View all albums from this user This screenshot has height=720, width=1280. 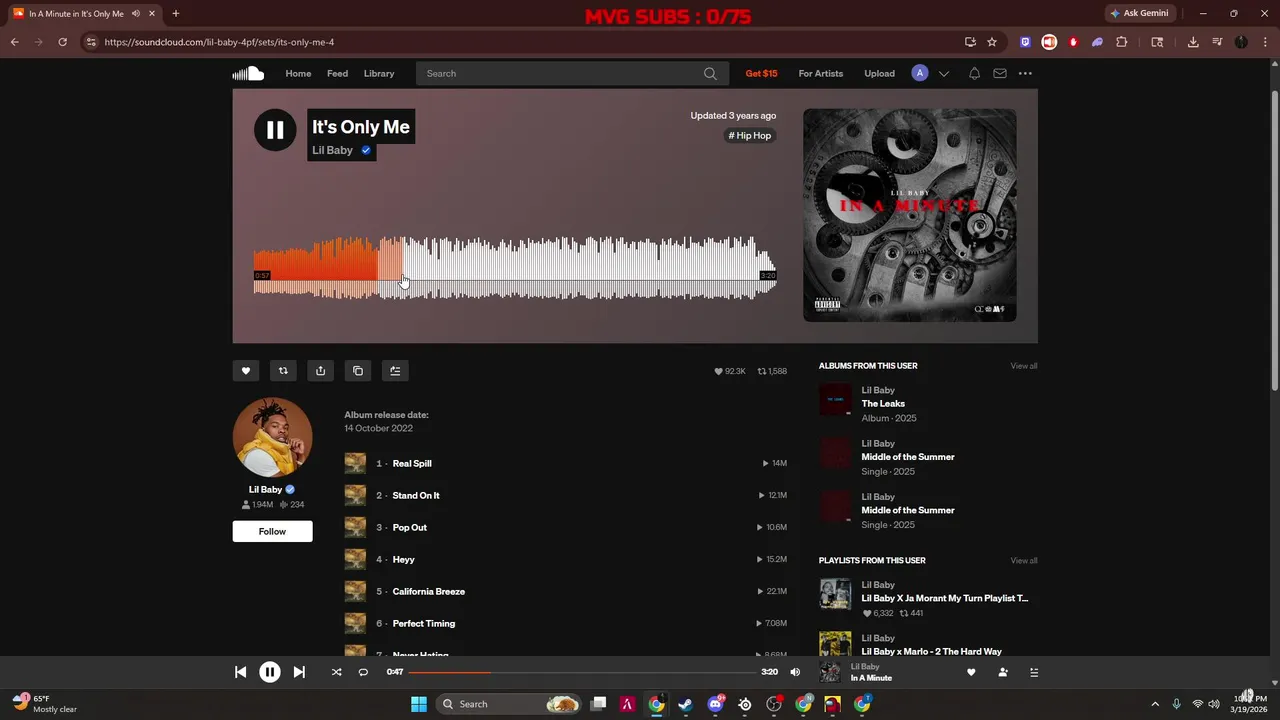[x=1024, y=366]
